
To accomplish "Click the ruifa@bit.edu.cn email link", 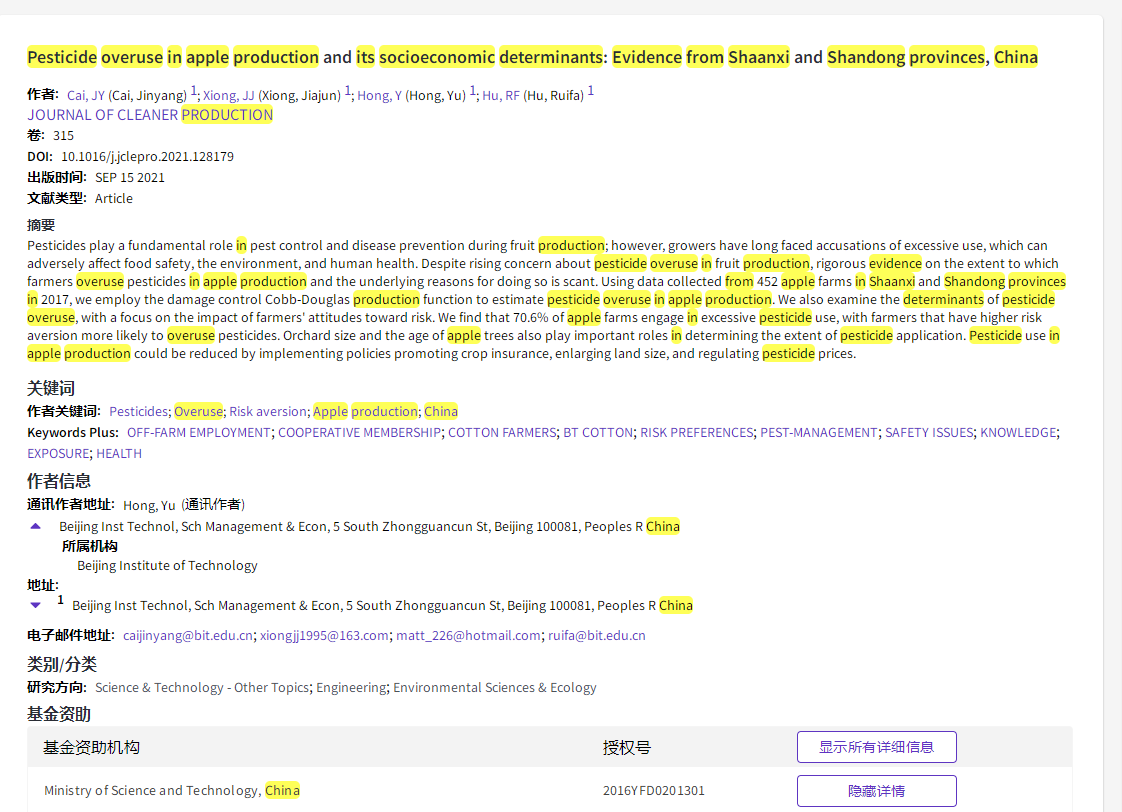I will (597, 635).
